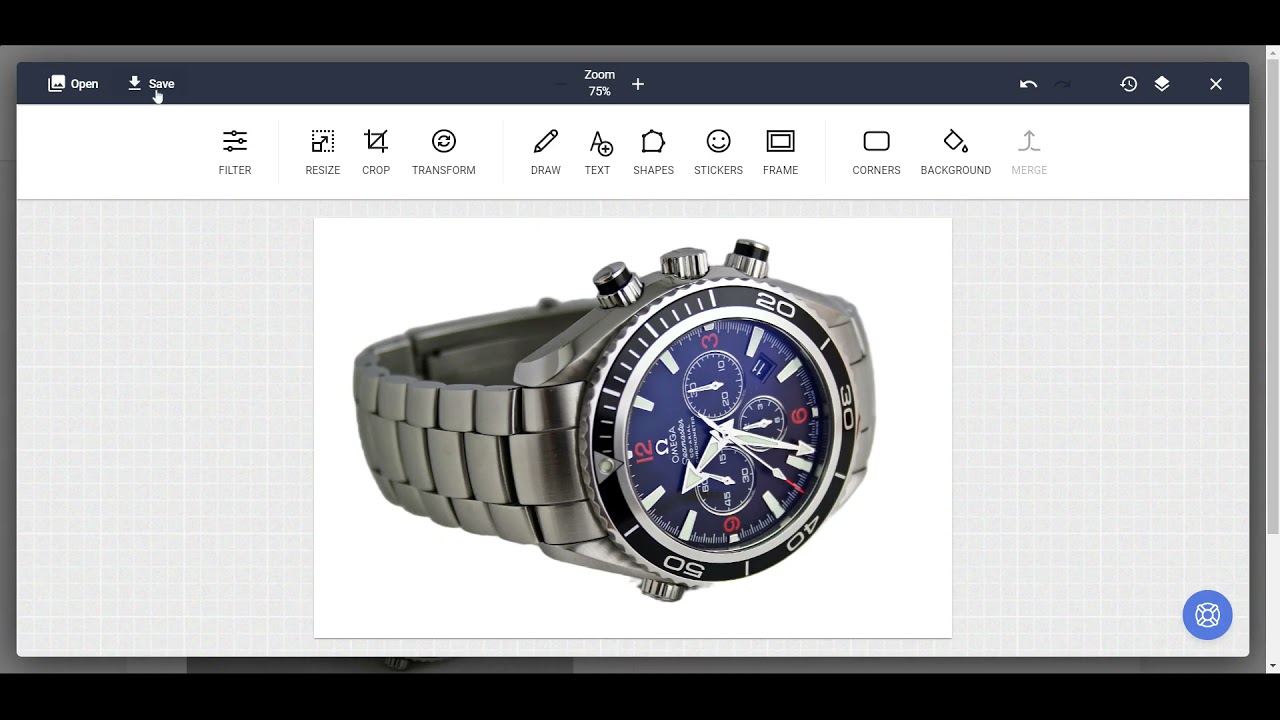The width and height of the screenshot is (1280, 720).
Task: Open the edit history panel
Action: coord(1129,84)
